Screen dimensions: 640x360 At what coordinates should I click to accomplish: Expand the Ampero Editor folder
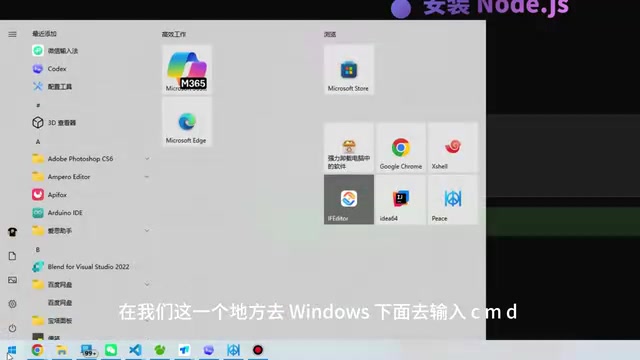[x=91, y=177]
